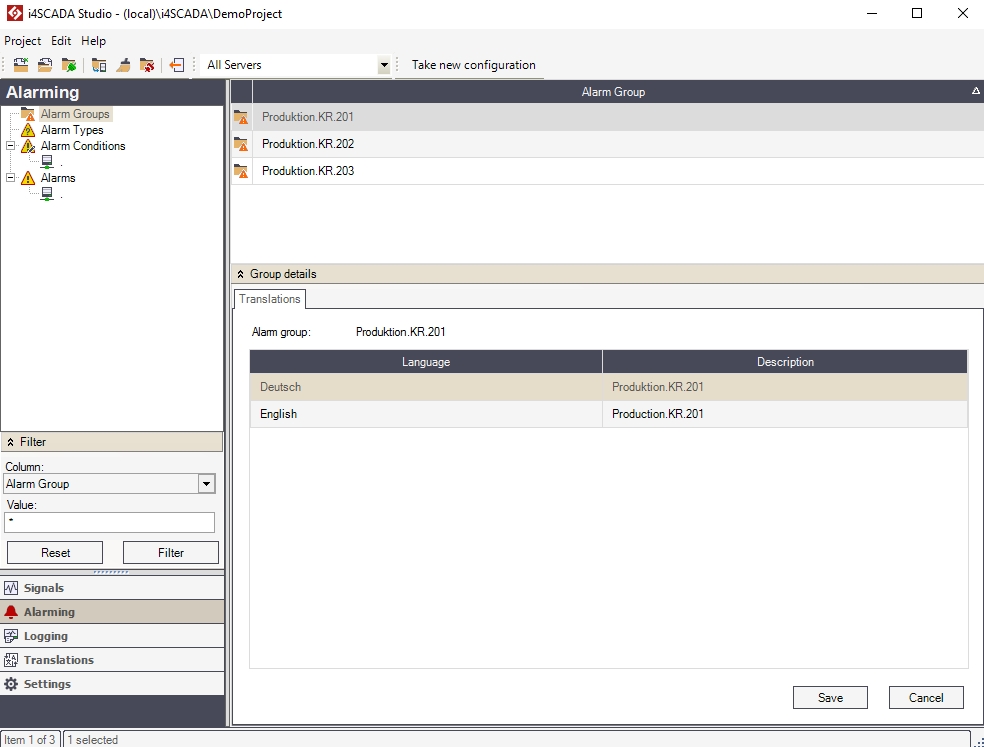Collapse the Alarms tree node
Screen dimensions: 984x747
point(11,178)
